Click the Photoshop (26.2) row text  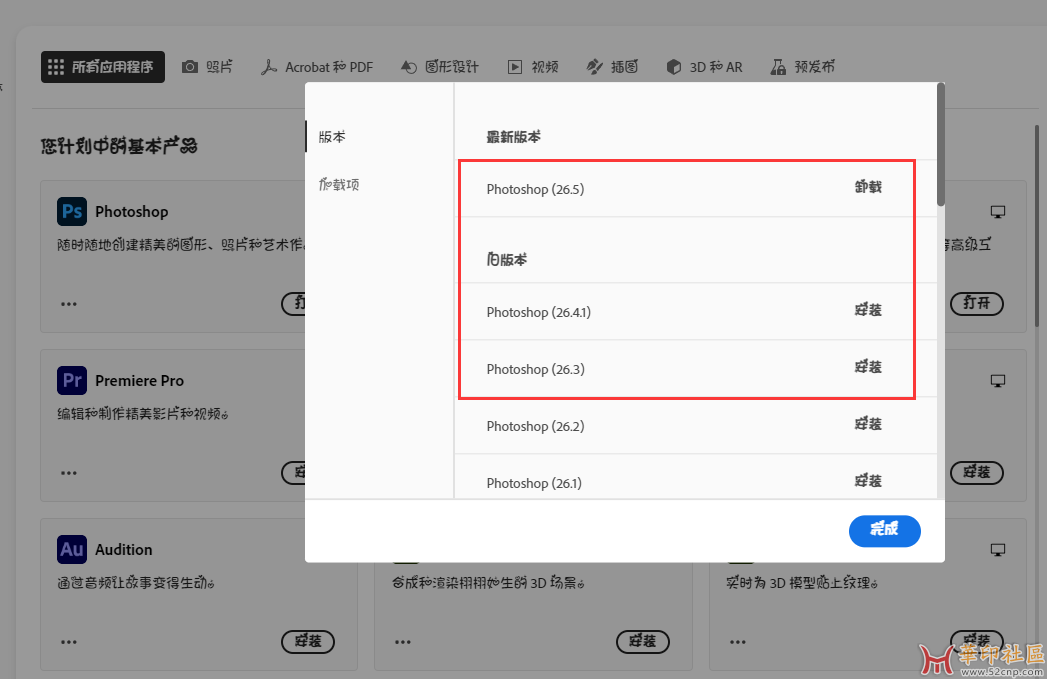pyautogui.click(x=535, y=426)
